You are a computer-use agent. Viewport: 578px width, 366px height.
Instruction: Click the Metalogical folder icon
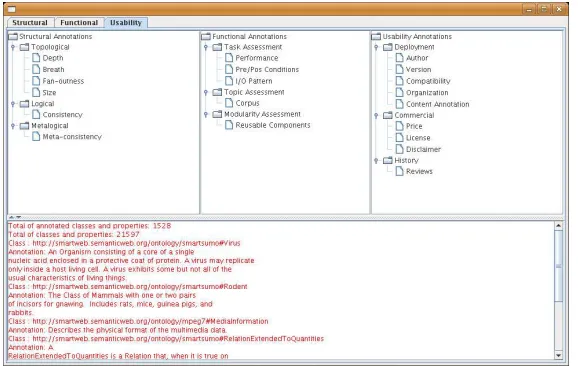point(24,126)
